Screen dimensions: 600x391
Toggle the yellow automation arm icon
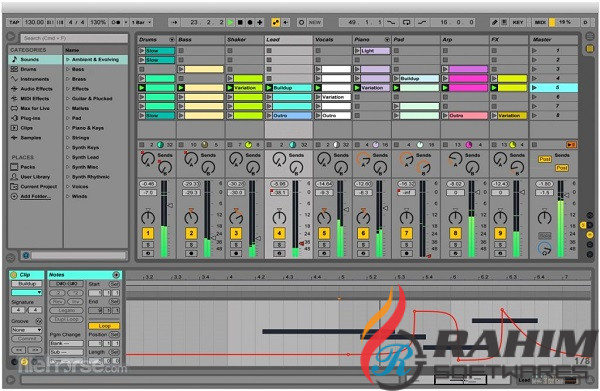pos(276,23)
